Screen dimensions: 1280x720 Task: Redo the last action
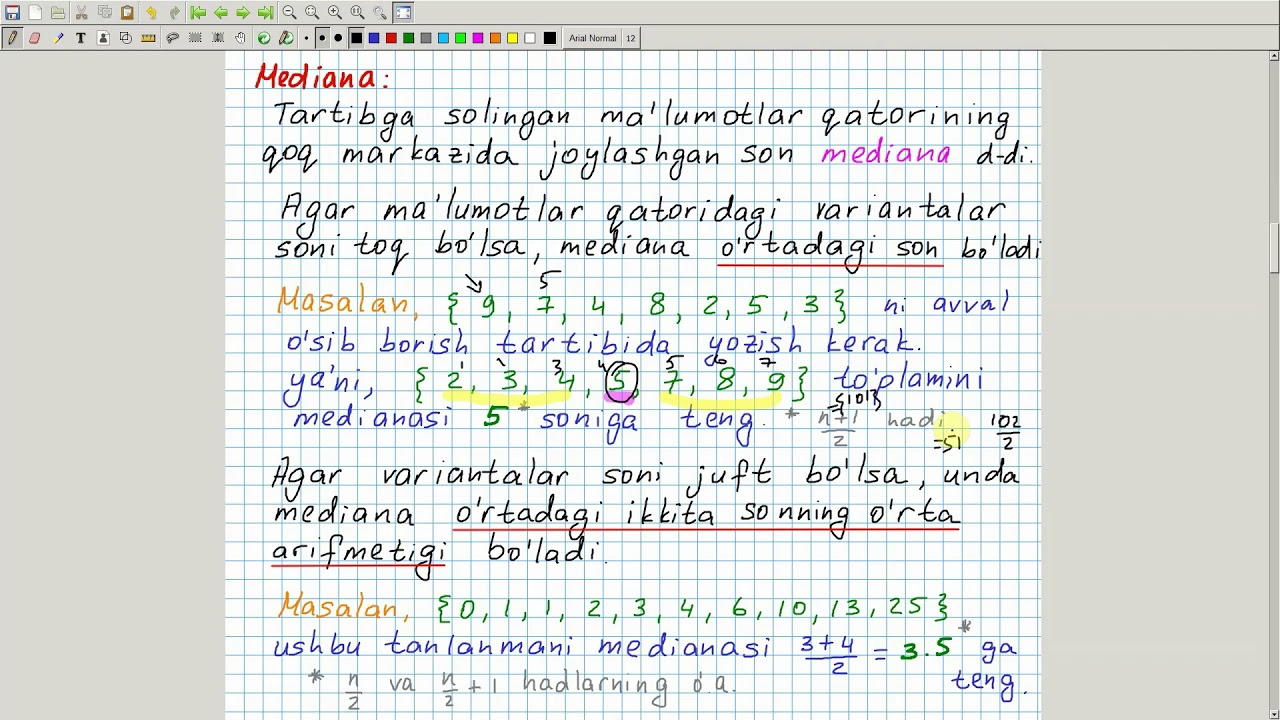pos(174,13)
